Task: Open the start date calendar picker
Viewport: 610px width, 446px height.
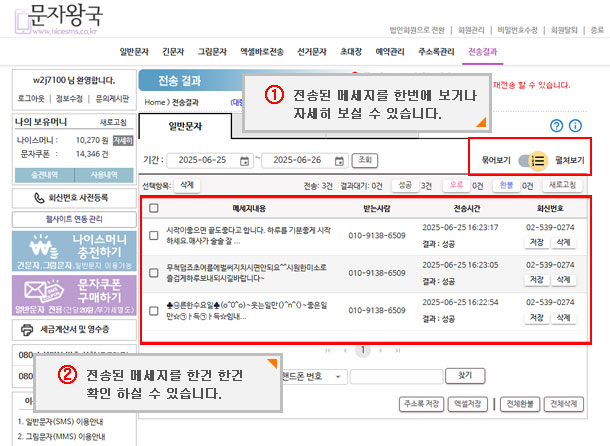Action: coord(246,160)
